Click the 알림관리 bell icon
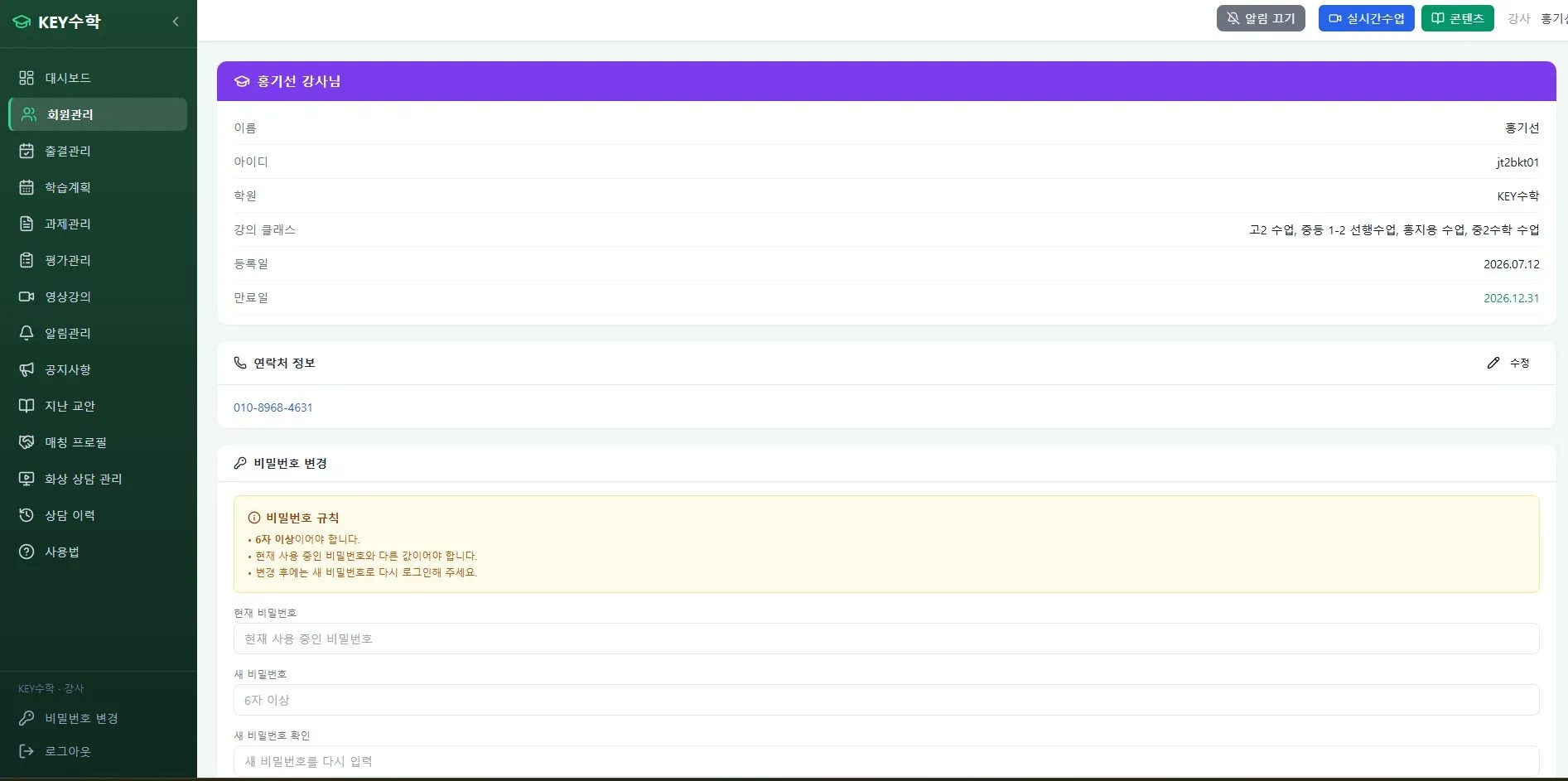Viewport: 1568px width, 781px height. point(27,333)
